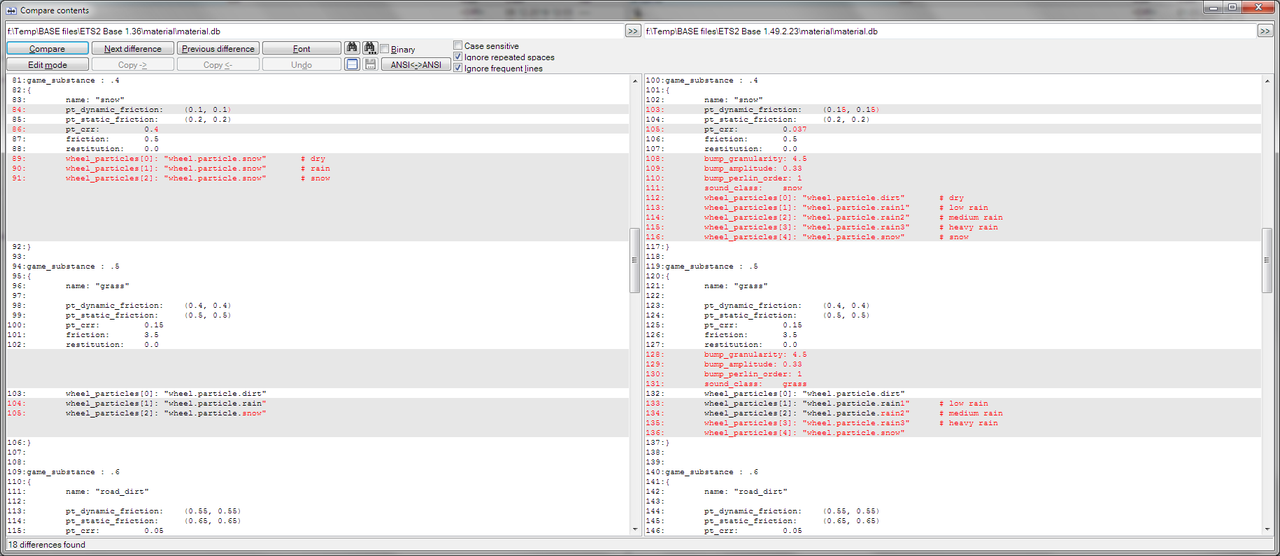This screenshot has width=1280, height=556.
Task: Uncheck Ignore frequent lines
Action: pos(458,68)
